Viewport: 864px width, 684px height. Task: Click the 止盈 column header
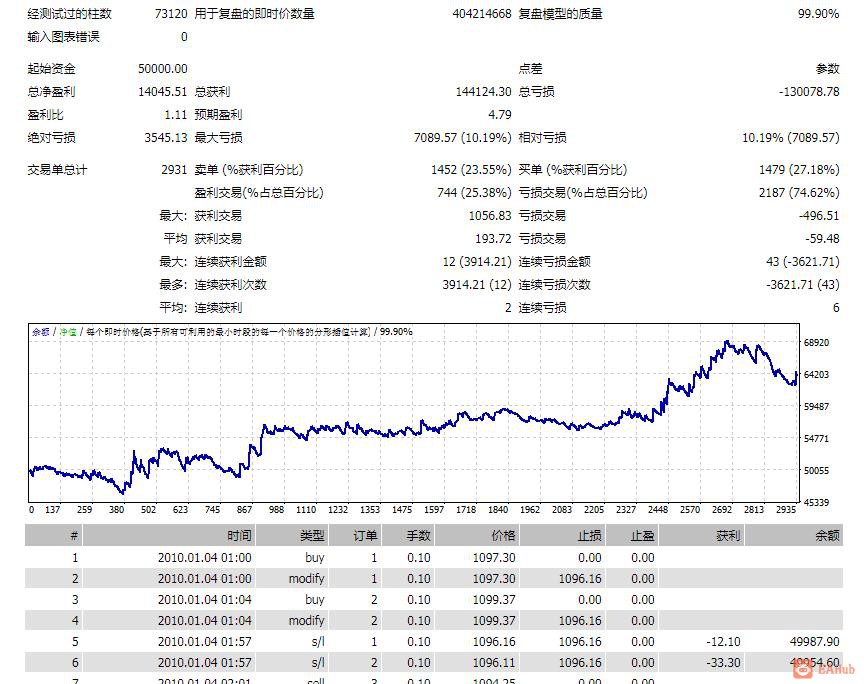(x=641, y=535)
